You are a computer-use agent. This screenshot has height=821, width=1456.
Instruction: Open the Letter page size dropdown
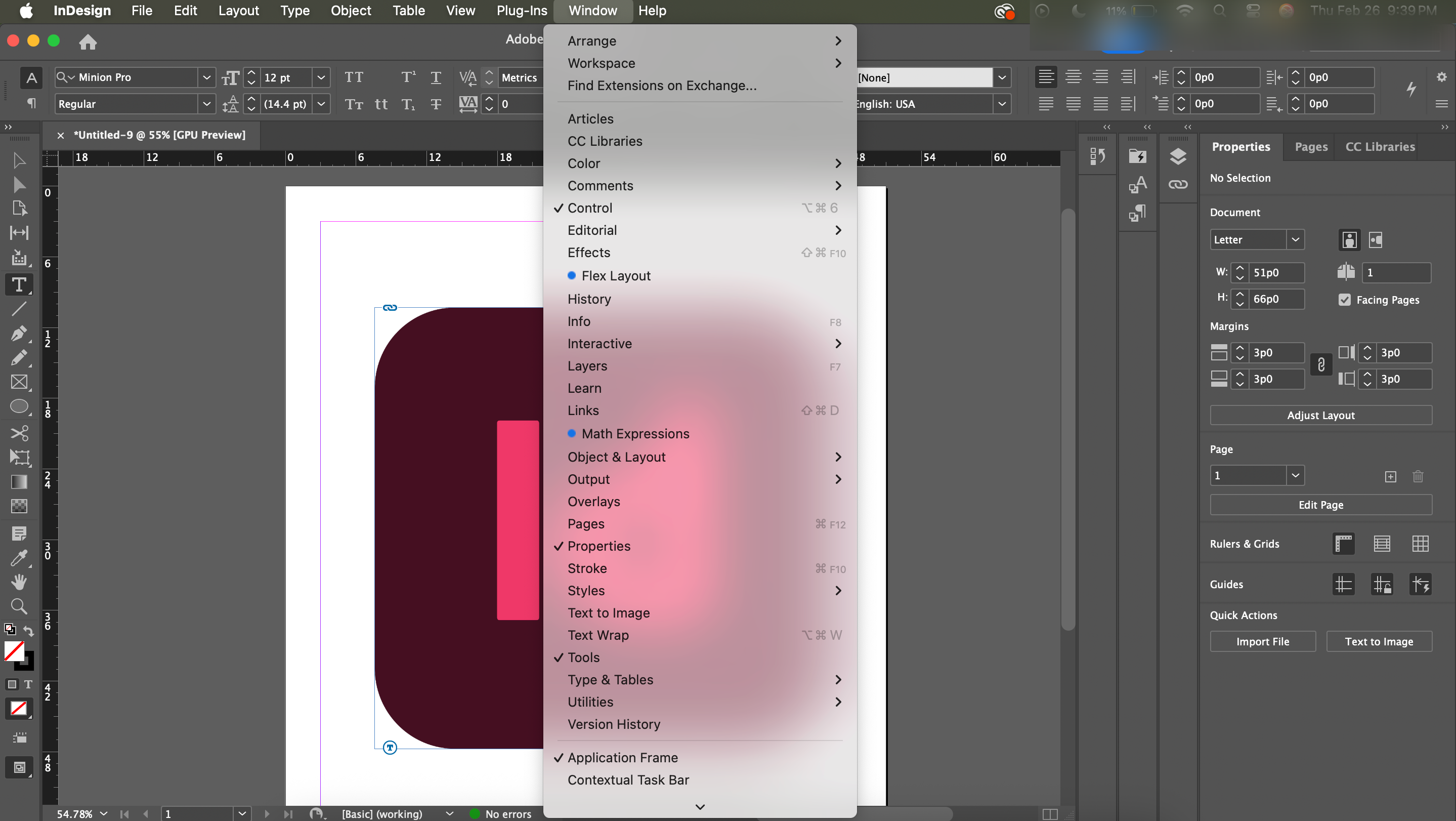coord(1295,240)
